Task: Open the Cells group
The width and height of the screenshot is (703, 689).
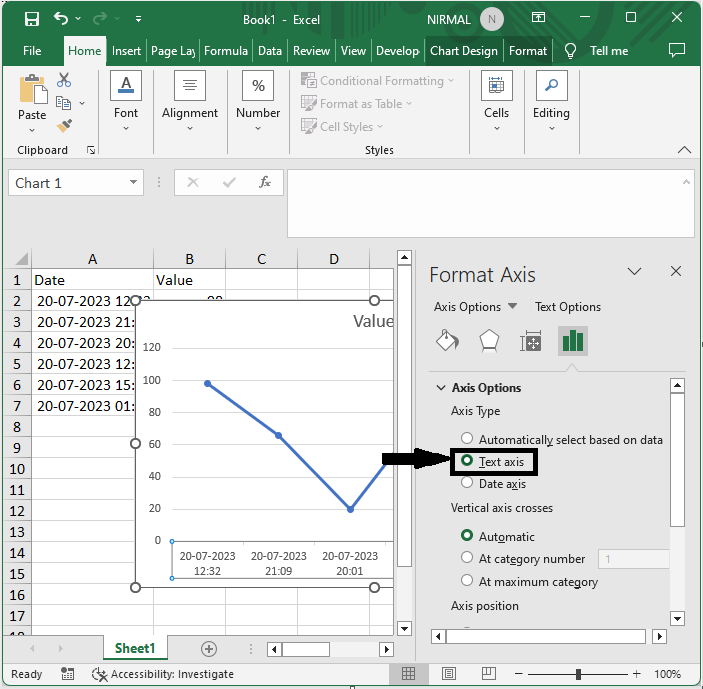Action: [496, 101]
